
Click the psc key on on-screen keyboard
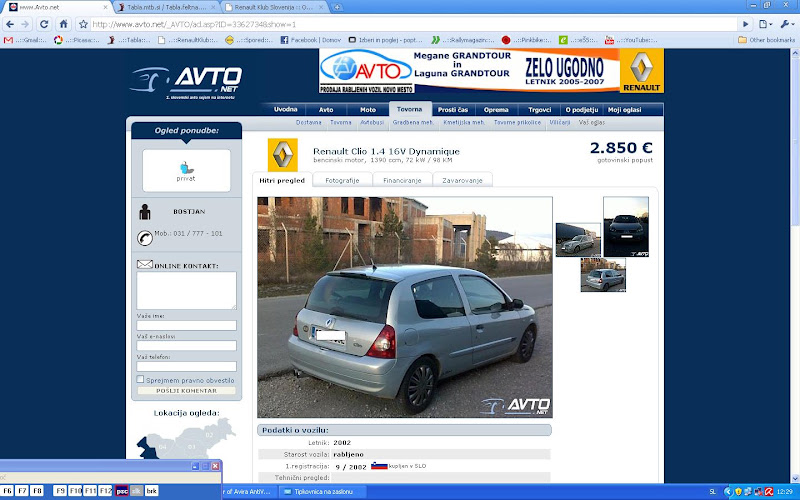point(121,491)
